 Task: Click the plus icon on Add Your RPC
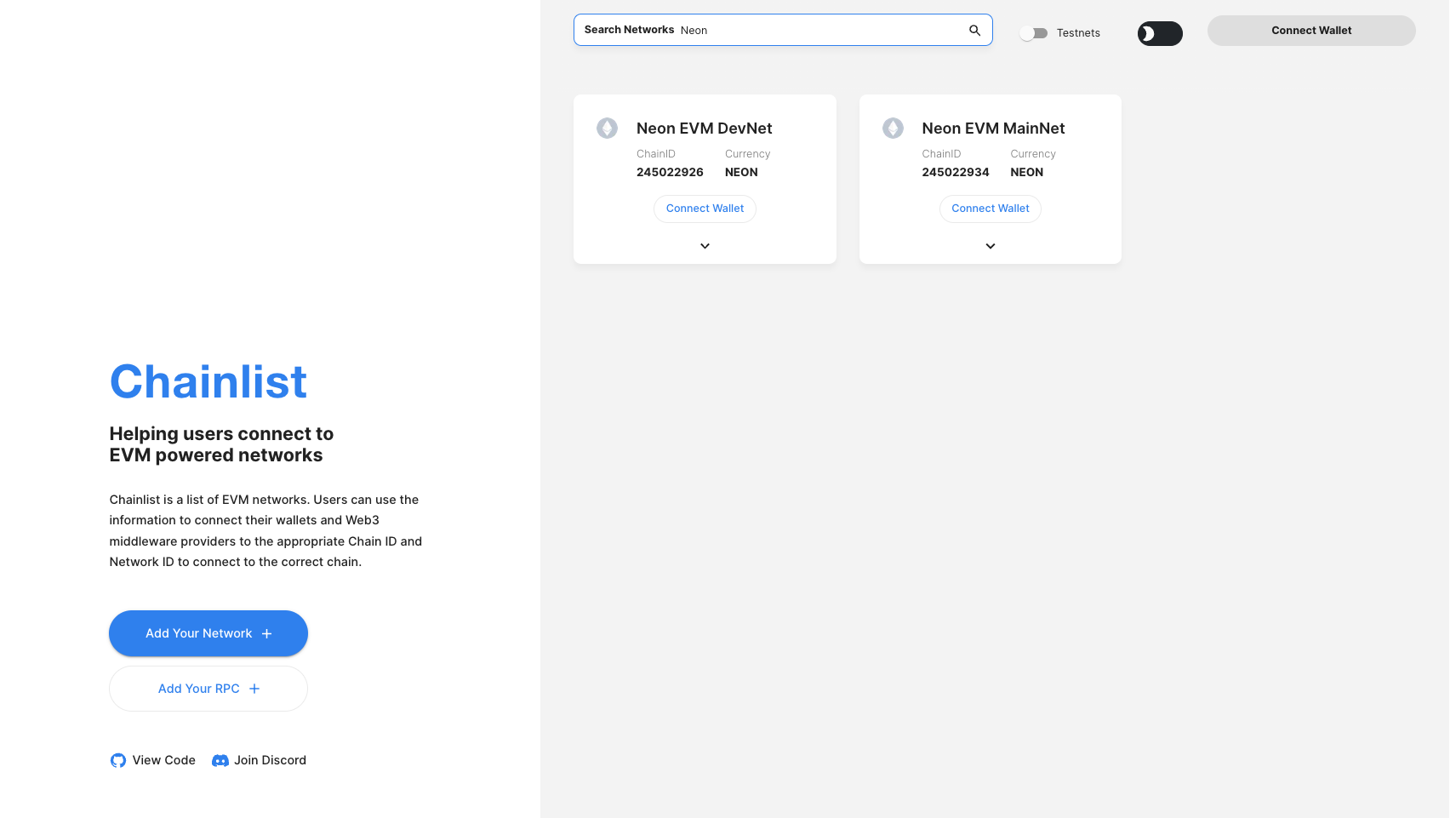pos(254,689)
